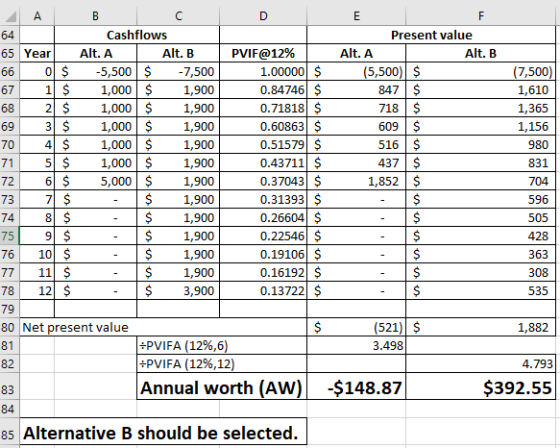Click the 5,000 Alt. A cashflow cell
Screen dimensions: 560x448
point(95,181)
